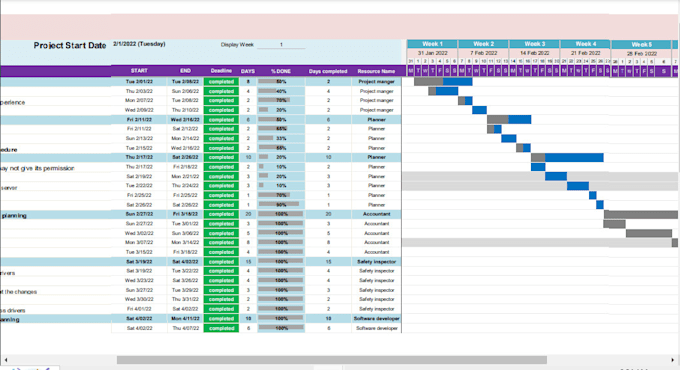
Task: Select the Sat 2/12/22 end date cell
Action: point(185,129)
